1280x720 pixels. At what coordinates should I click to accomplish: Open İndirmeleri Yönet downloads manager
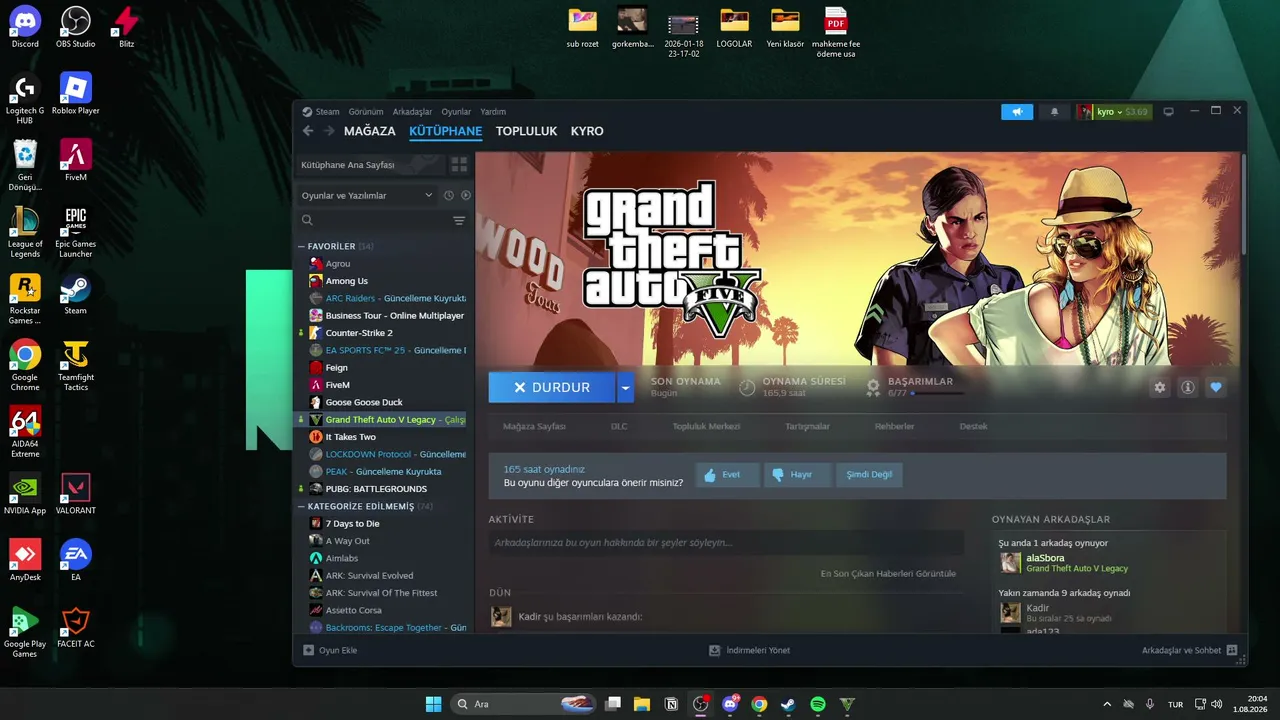749,650
